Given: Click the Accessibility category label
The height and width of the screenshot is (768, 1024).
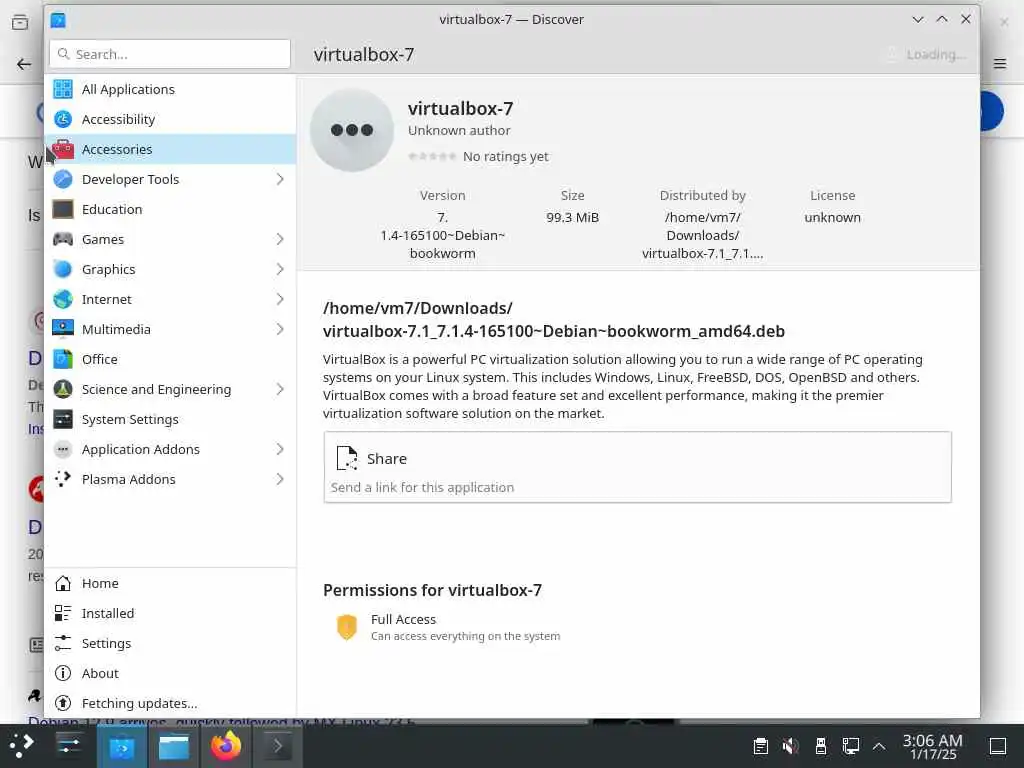Looking at the screenshot, I should [x=118, y=120].
